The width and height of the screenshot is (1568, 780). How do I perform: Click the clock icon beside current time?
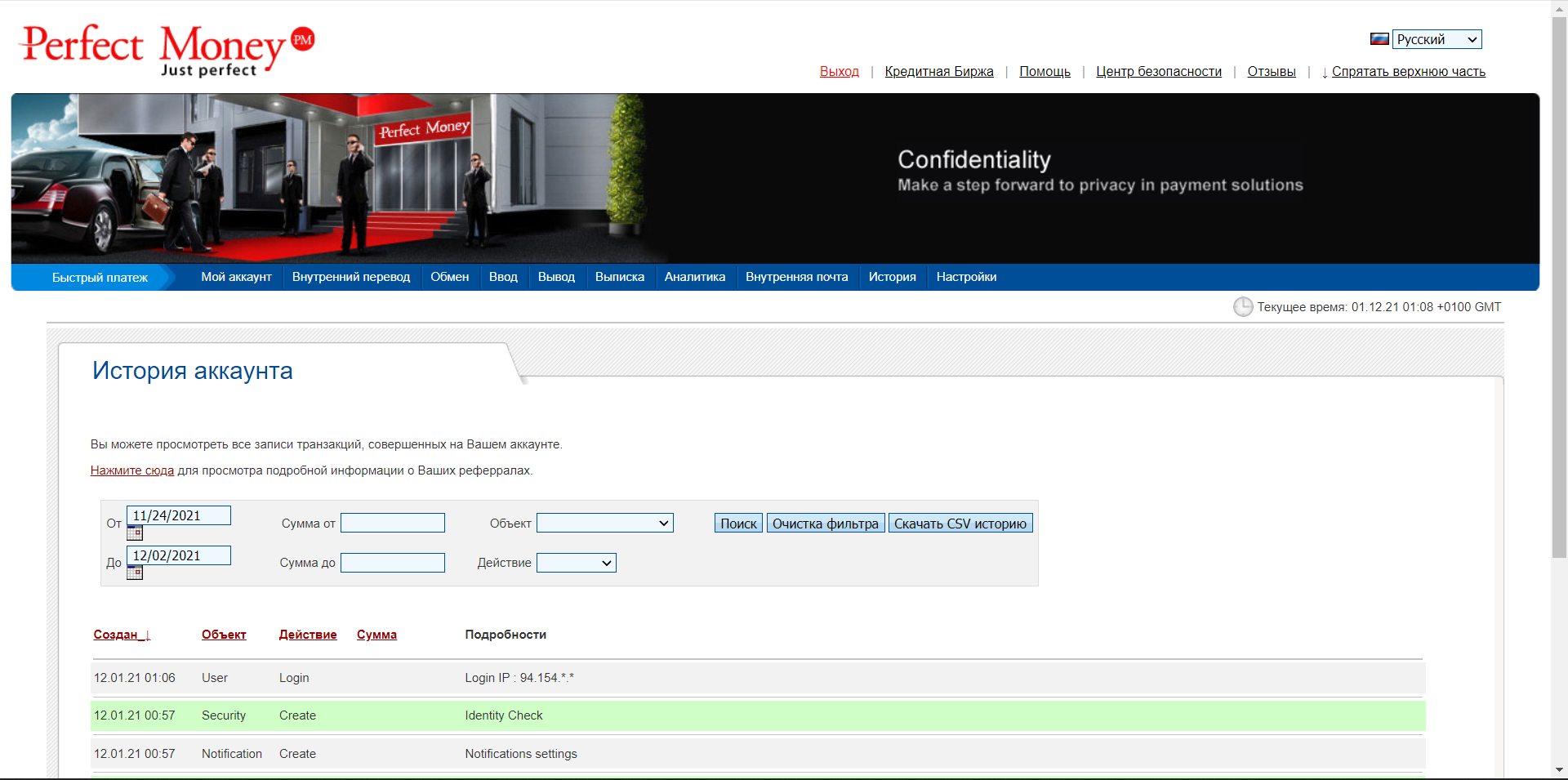(x=1243, y=307)
